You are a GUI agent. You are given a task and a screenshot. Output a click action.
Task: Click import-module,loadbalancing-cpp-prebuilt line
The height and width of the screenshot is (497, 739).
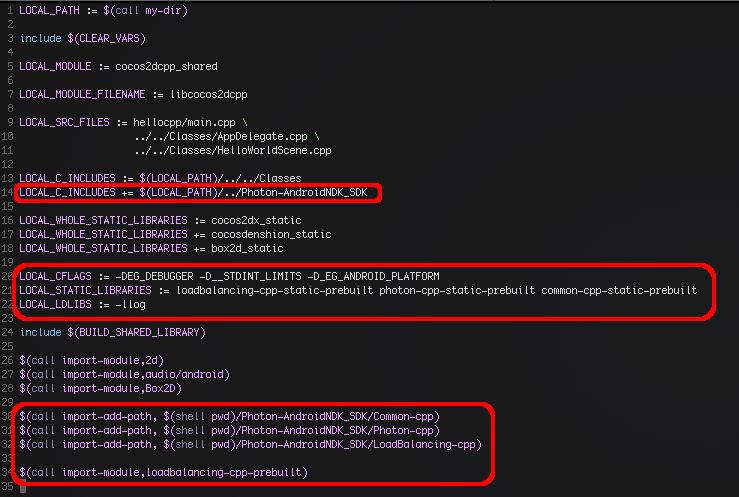point(163,473)
